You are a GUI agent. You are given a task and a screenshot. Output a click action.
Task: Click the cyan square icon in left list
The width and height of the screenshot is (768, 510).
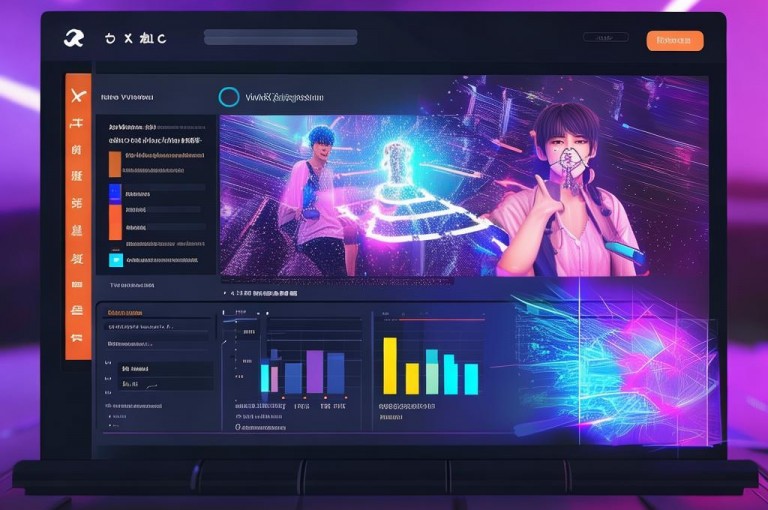tap(116, 260)
